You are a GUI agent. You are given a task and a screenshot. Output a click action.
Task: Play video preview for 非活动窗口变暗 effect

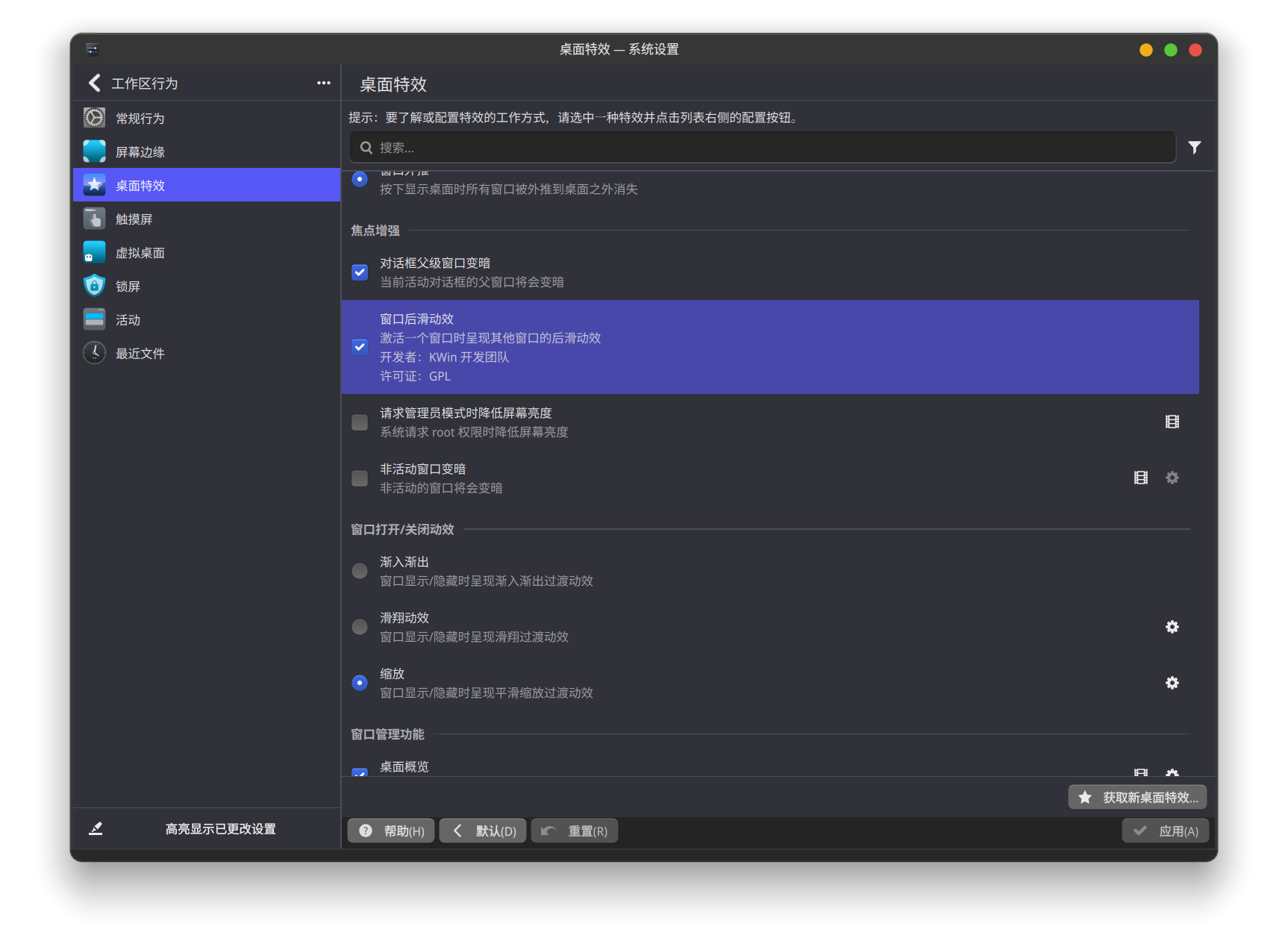click(1140, 478)
